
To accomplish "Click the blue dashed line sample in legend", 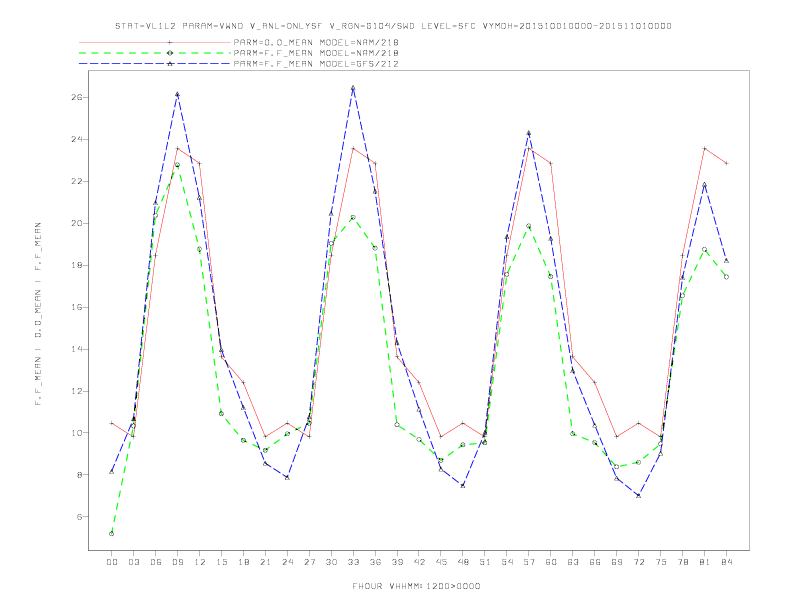I will (x=155, y=64).
